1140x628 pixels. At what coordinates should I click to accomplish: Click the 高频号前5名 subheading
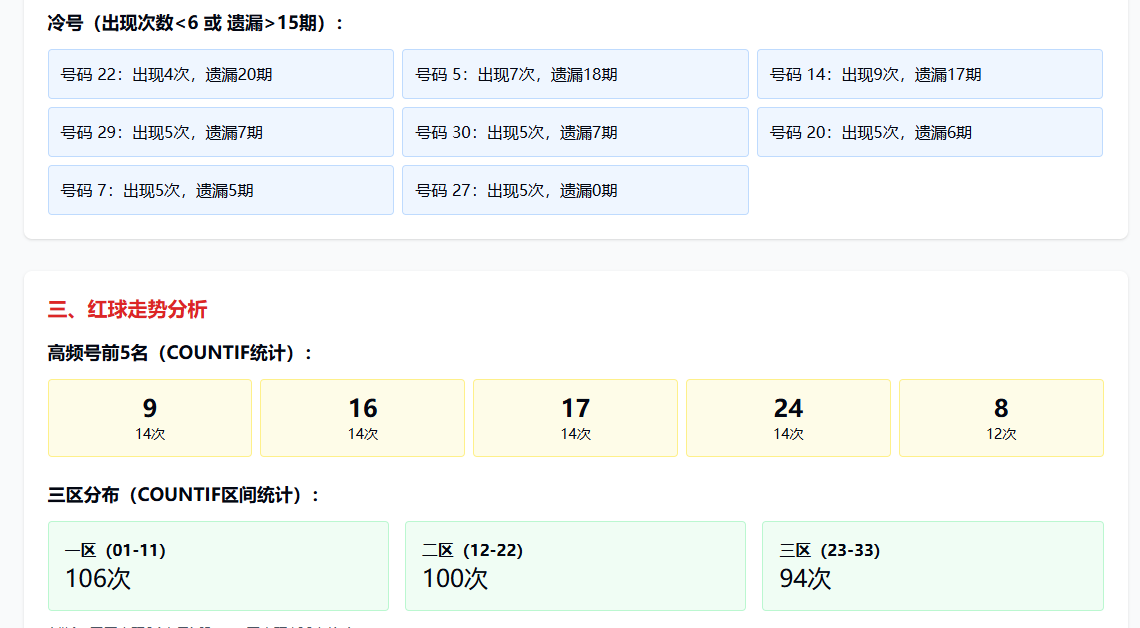click(x=181, y=353)
